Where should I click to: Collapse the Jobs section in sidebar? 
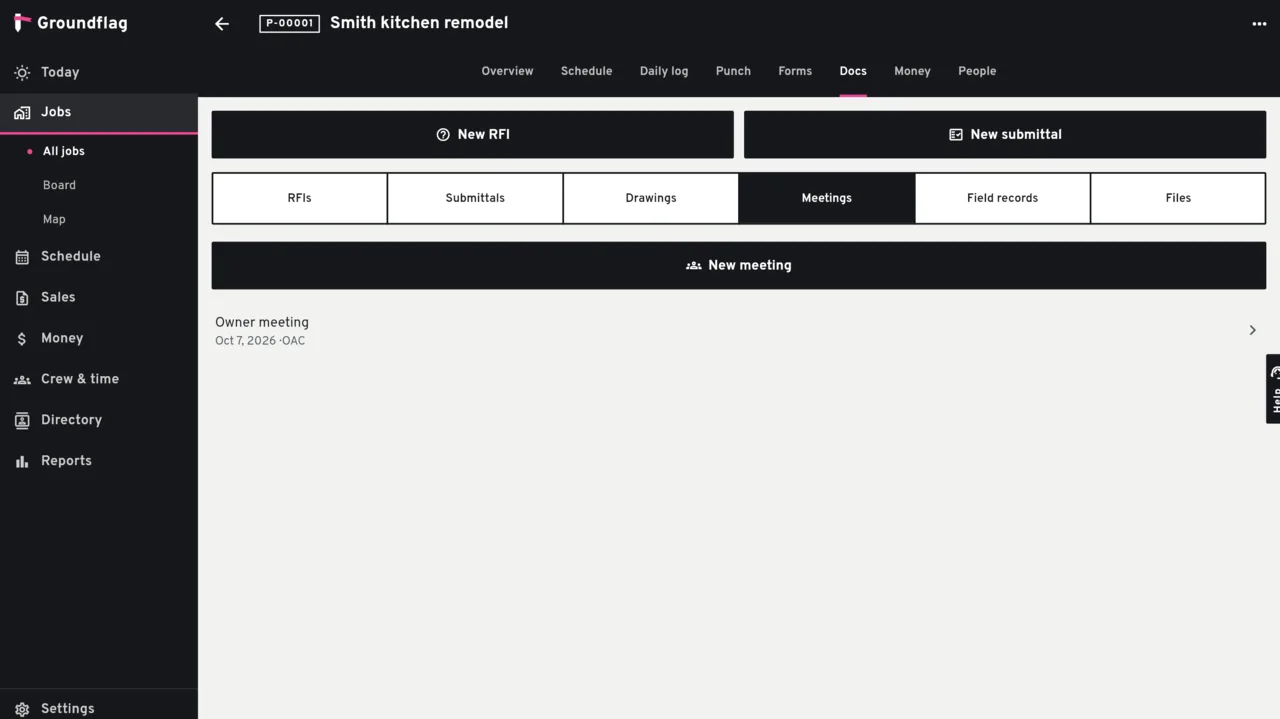(98, 113)
